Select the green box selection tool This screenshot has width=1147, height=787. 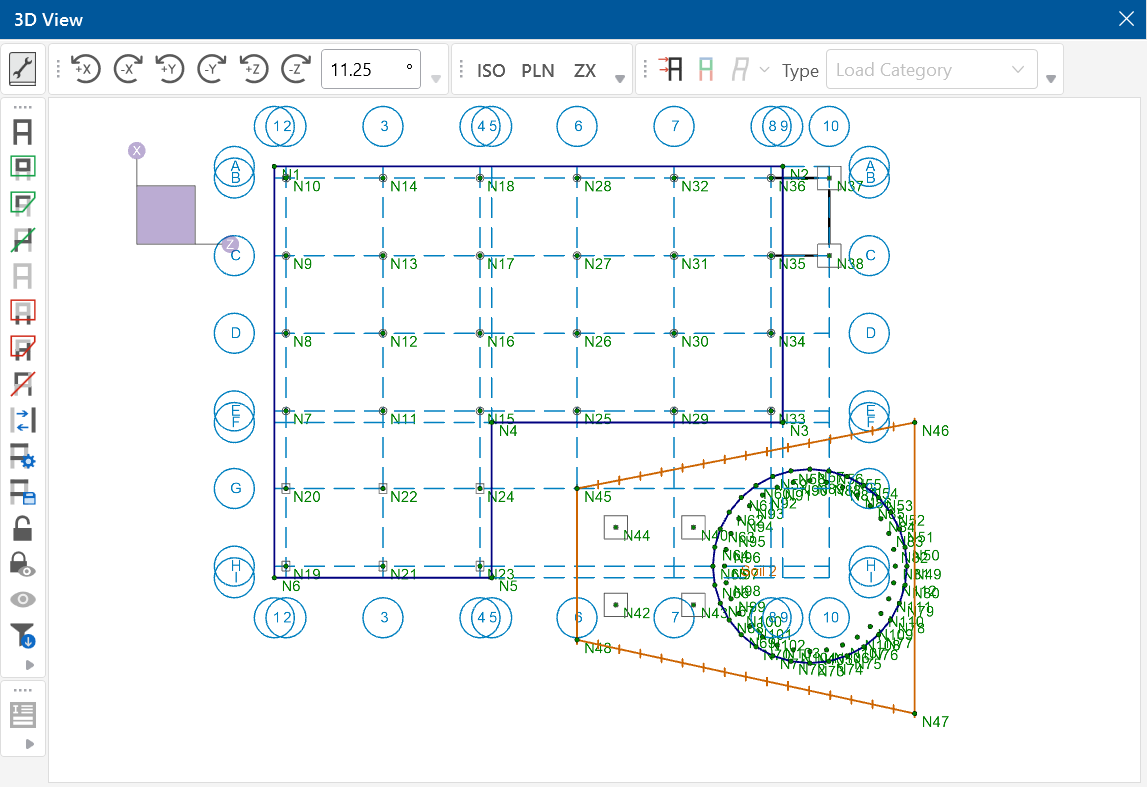point(23,167)
